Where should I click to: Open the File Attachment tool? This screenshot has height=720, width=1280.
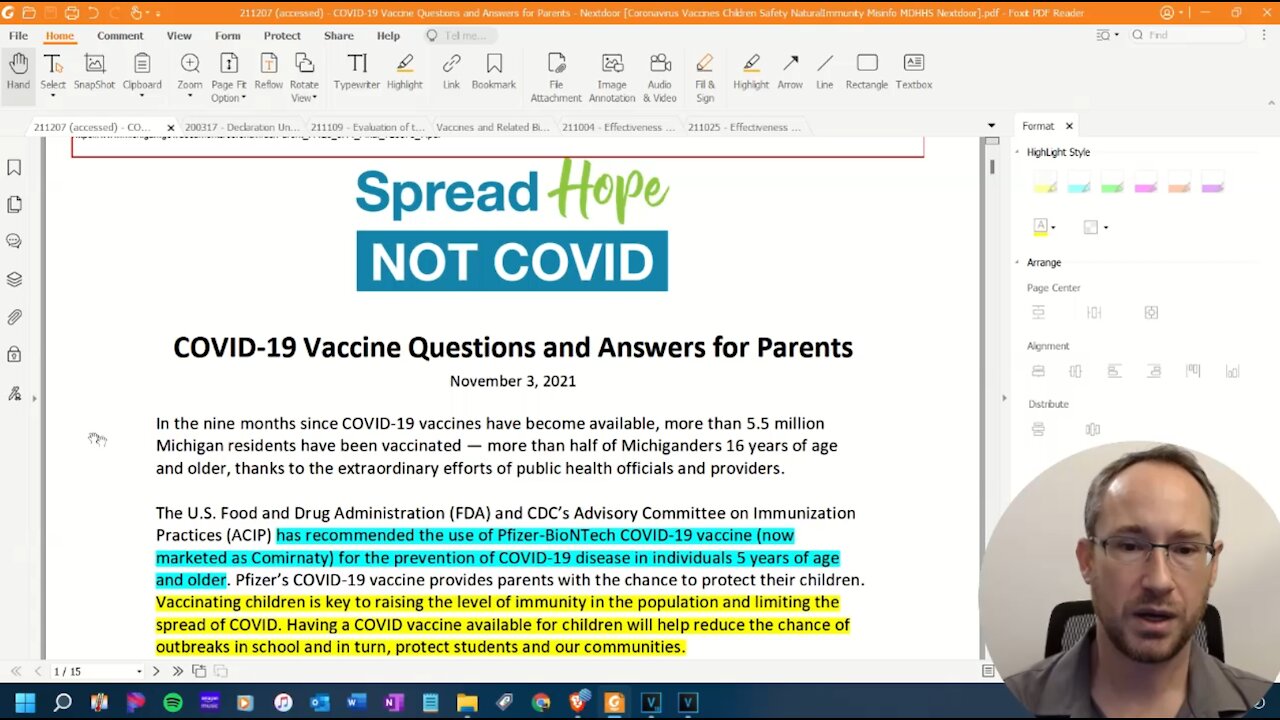coord(556,78)
